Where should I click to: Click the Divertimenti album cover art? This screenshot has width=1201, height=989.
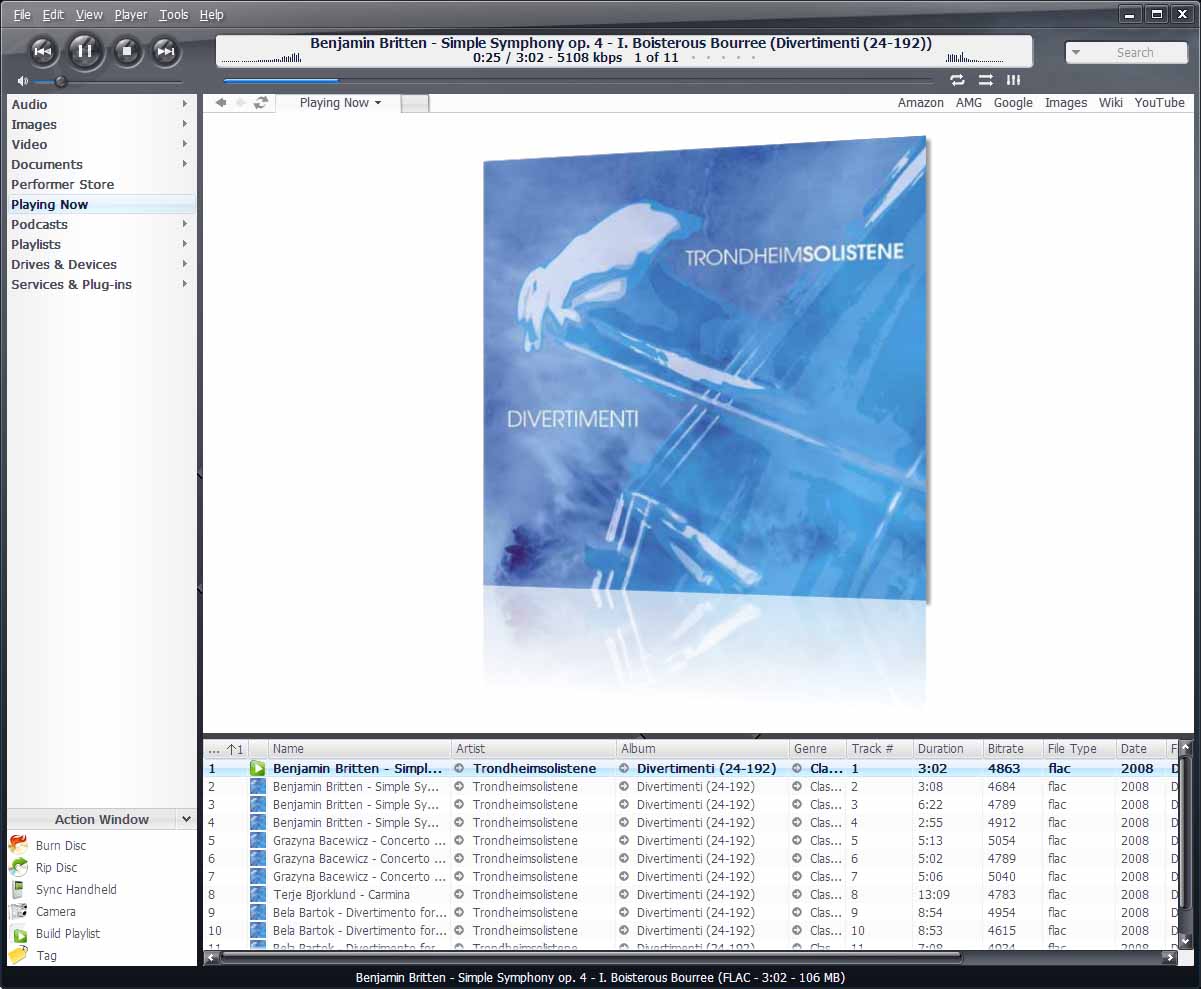706,370
